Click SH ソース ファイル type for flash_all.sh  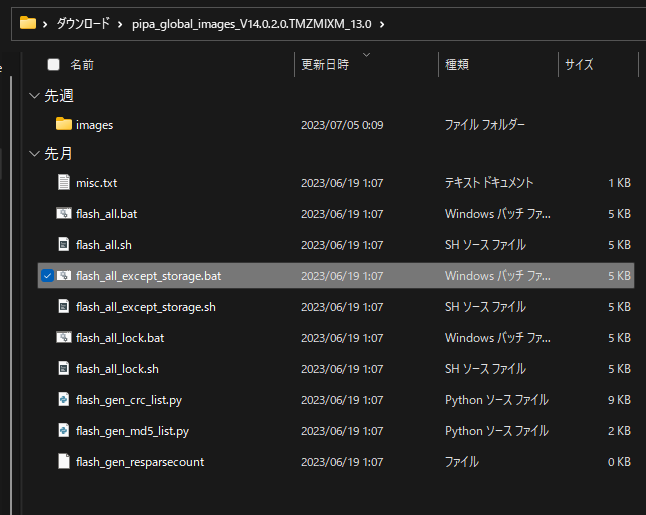(485, 245)
